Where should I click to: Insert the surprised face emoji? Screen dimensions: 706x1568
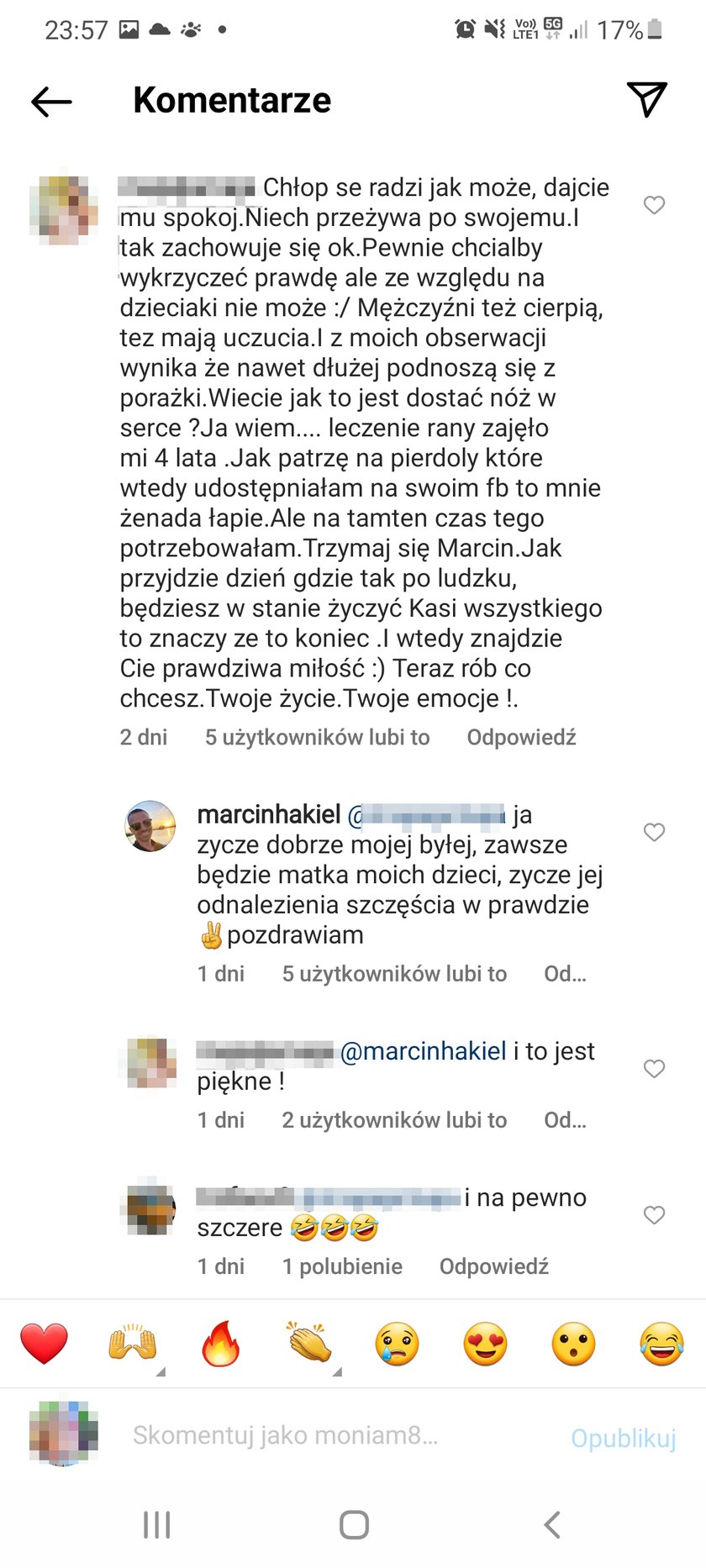(574, 1343)
